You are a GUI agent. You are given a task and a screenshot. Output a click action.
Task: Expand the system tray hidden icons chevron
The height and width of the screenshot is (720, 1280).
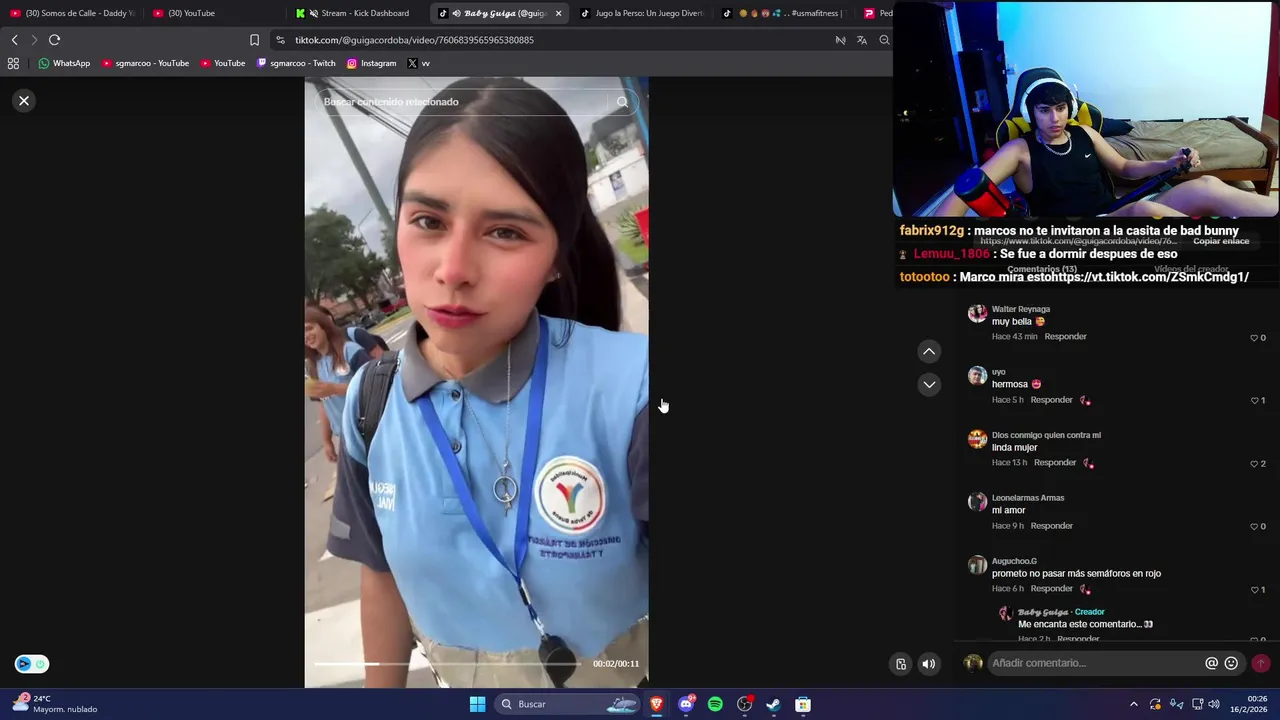pyautogui.click(x=1133, y=704)
